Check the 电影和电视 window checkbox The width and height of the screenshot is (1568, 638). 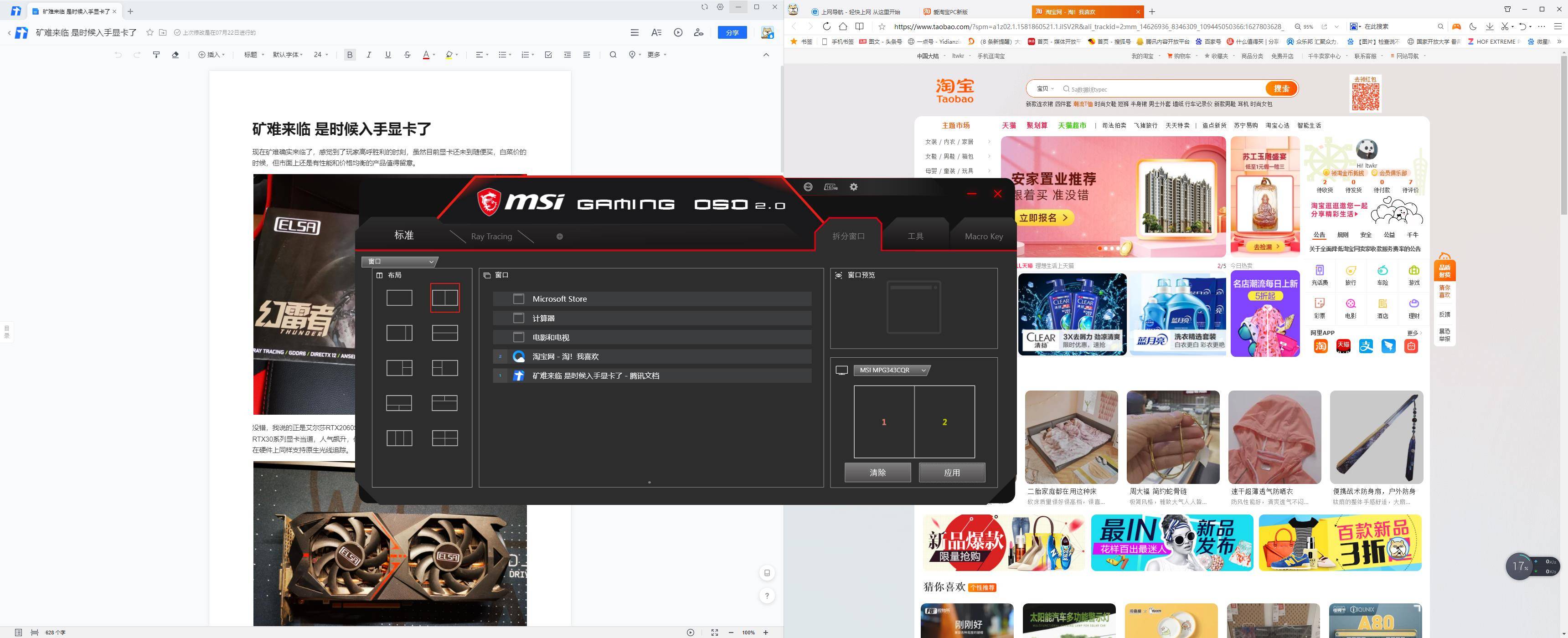pos(519,337)
